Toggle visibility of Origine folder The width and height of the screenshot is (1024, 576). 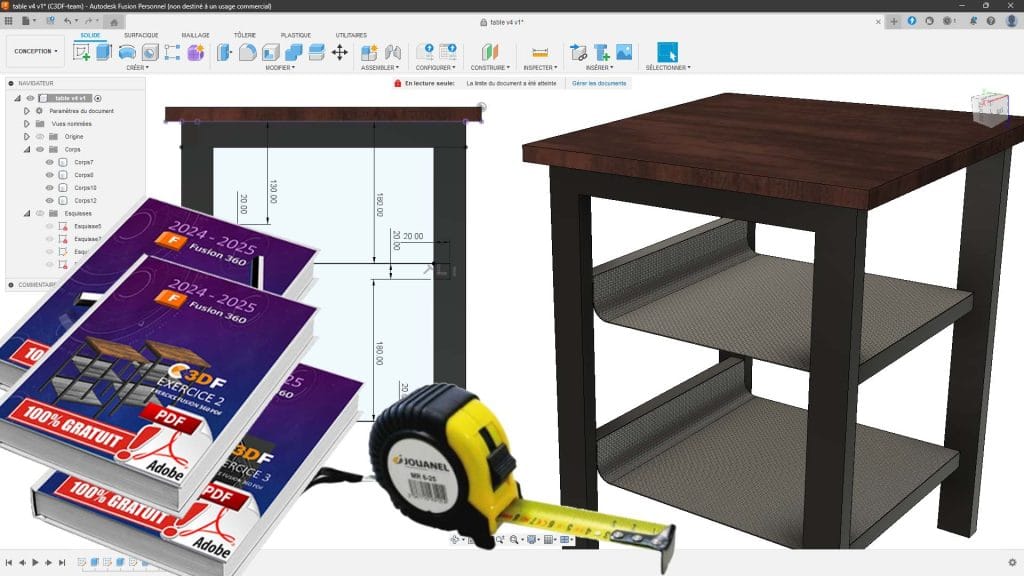[x=40, y=136]
